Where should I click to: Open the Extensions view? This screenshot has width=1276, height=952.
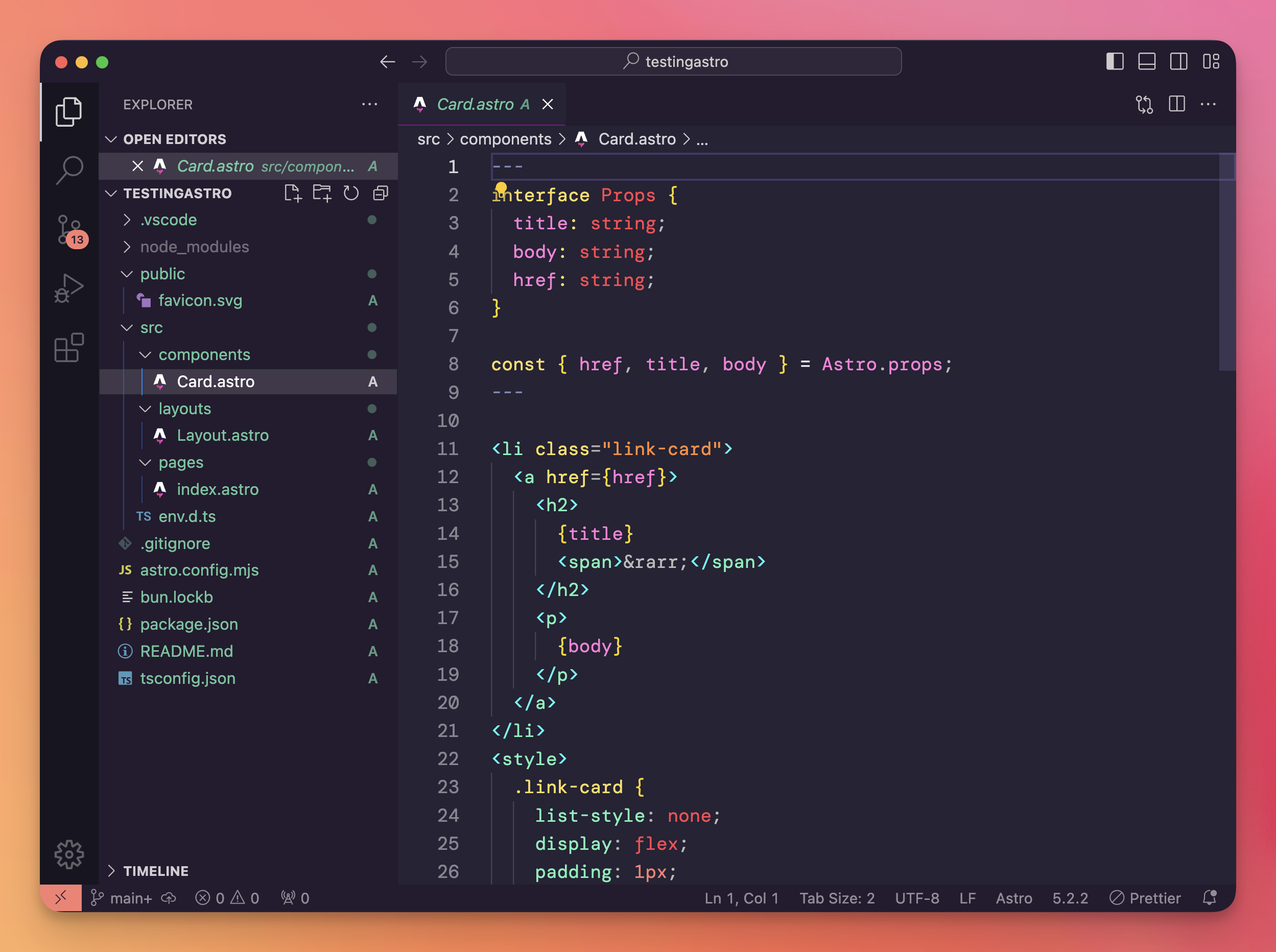pos(69,347)
